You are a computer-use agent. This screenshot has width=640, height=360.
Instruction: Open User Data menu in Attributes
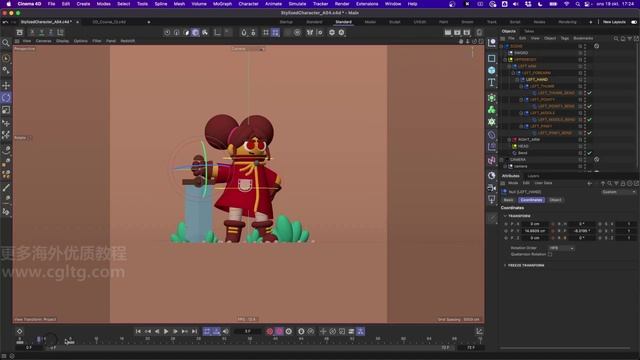pos(543,183)
